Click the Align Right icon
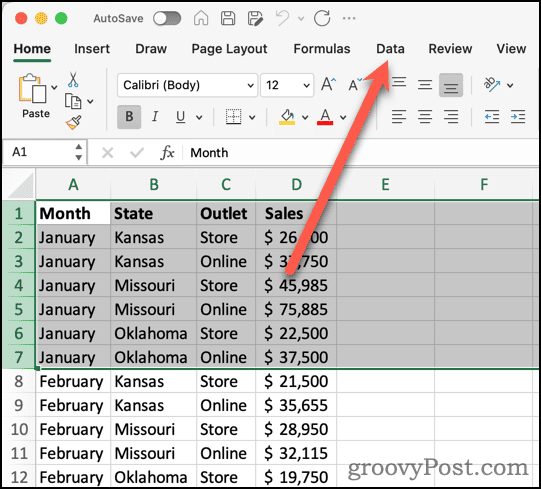 click(x=451, y=117)
